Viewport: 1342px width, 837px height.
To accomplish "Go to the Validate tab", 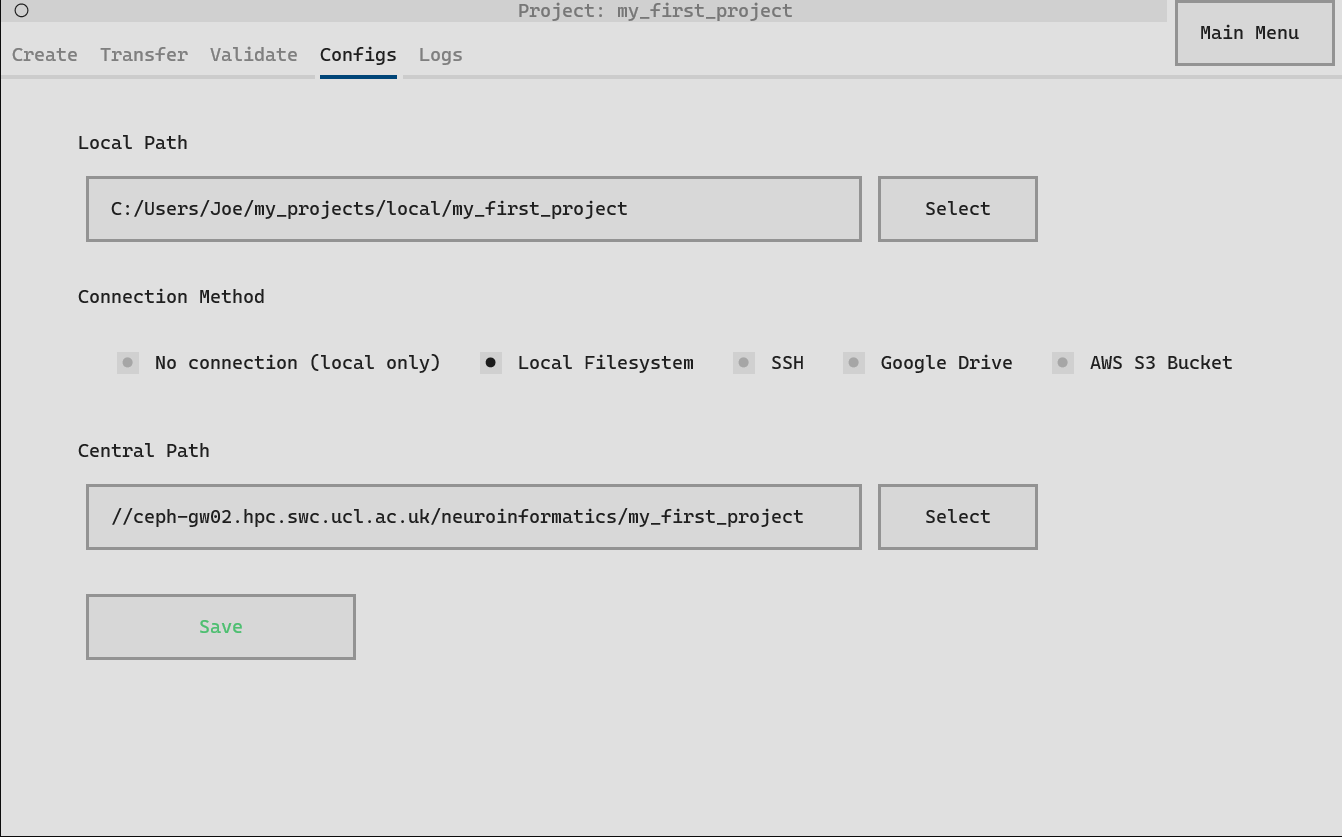I will pyautogui.click(x=254, y=55).
